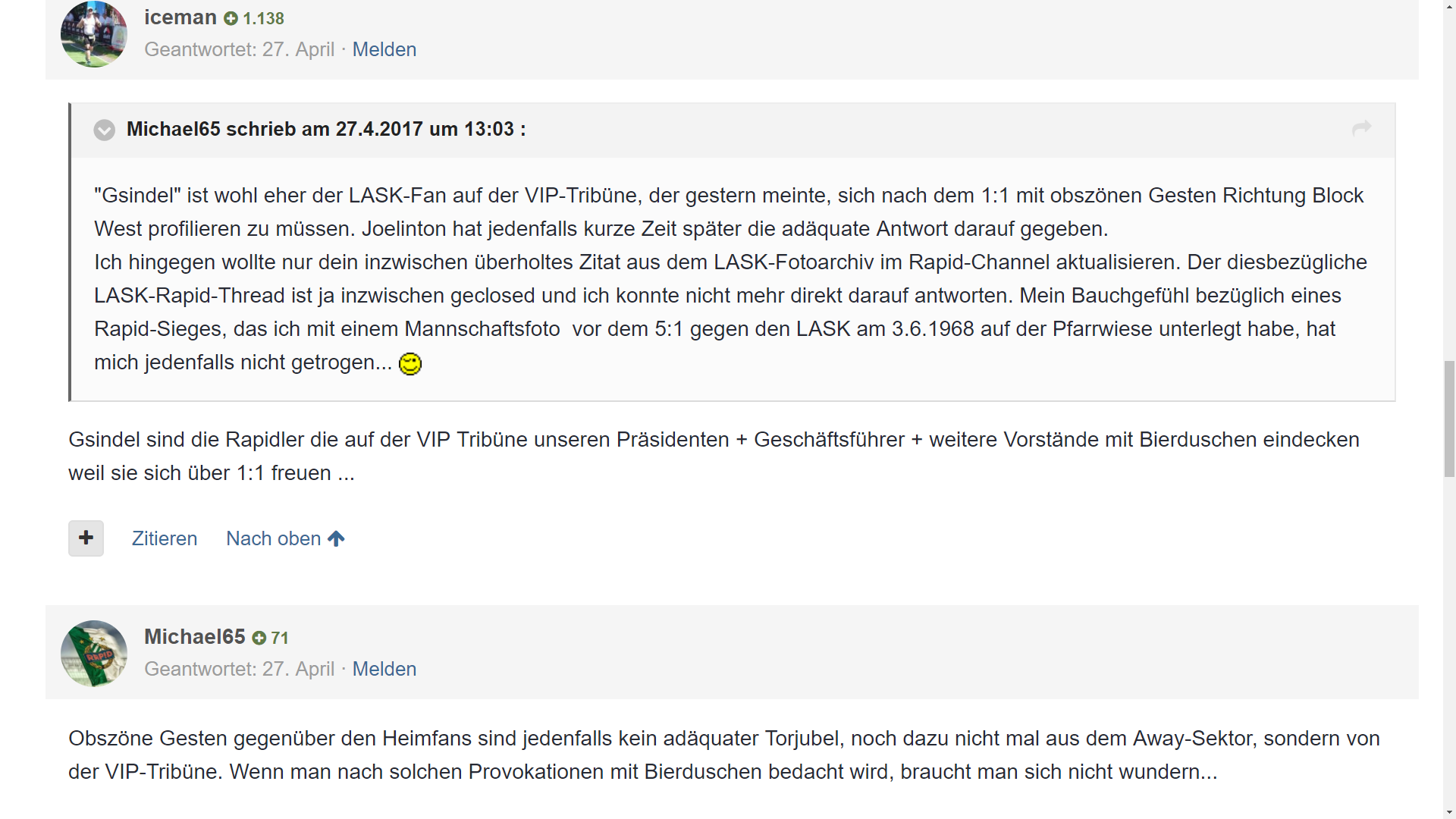Click iceman's 'Geantwortet: 27. April' timestamp
1456x819 pixels.
click(239, 49)
